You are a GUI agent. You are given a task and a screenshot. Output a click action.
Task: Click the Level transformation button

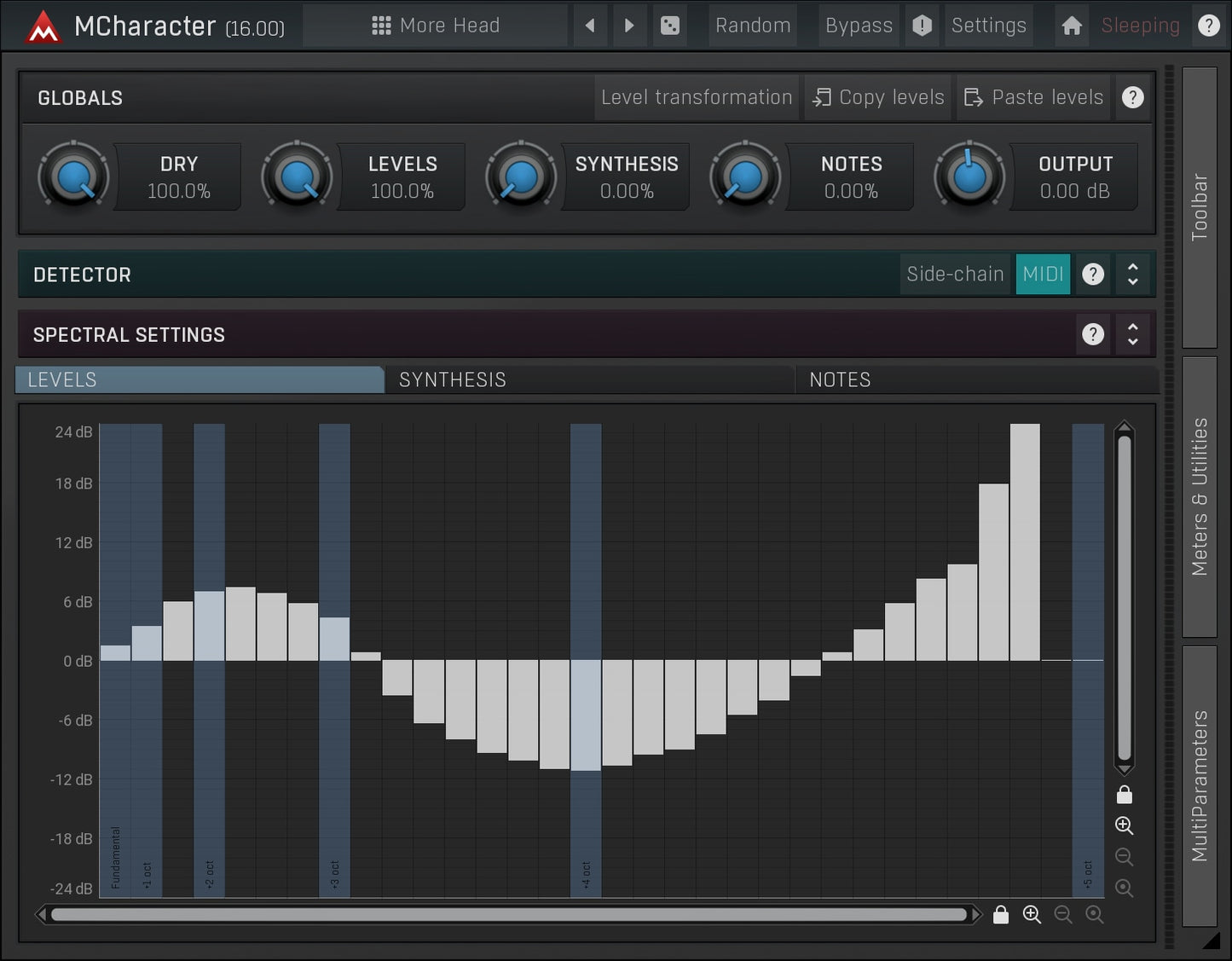[696, 97]
